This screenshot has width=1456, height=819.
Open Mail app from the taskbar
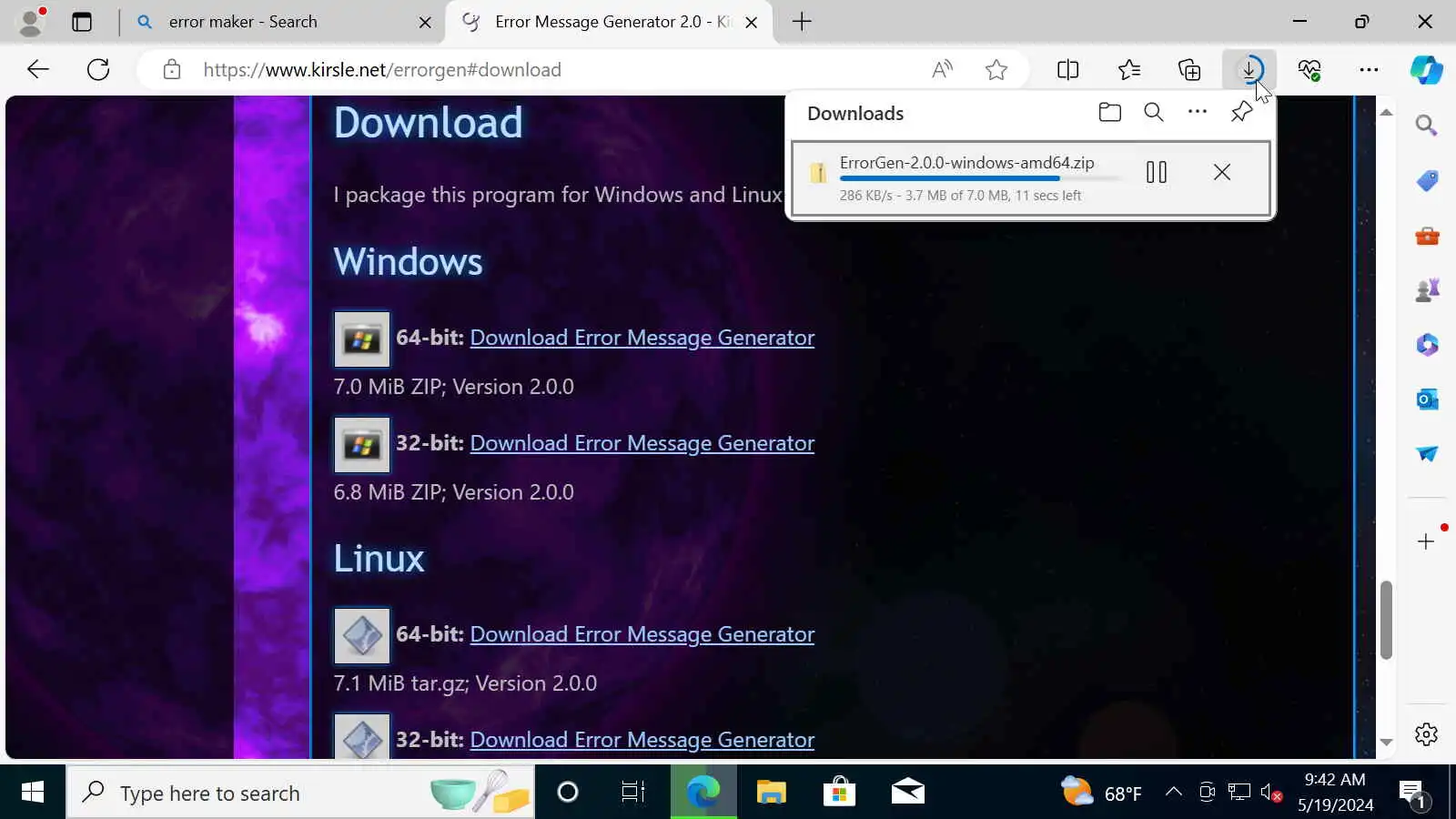[x=907, y=793]
